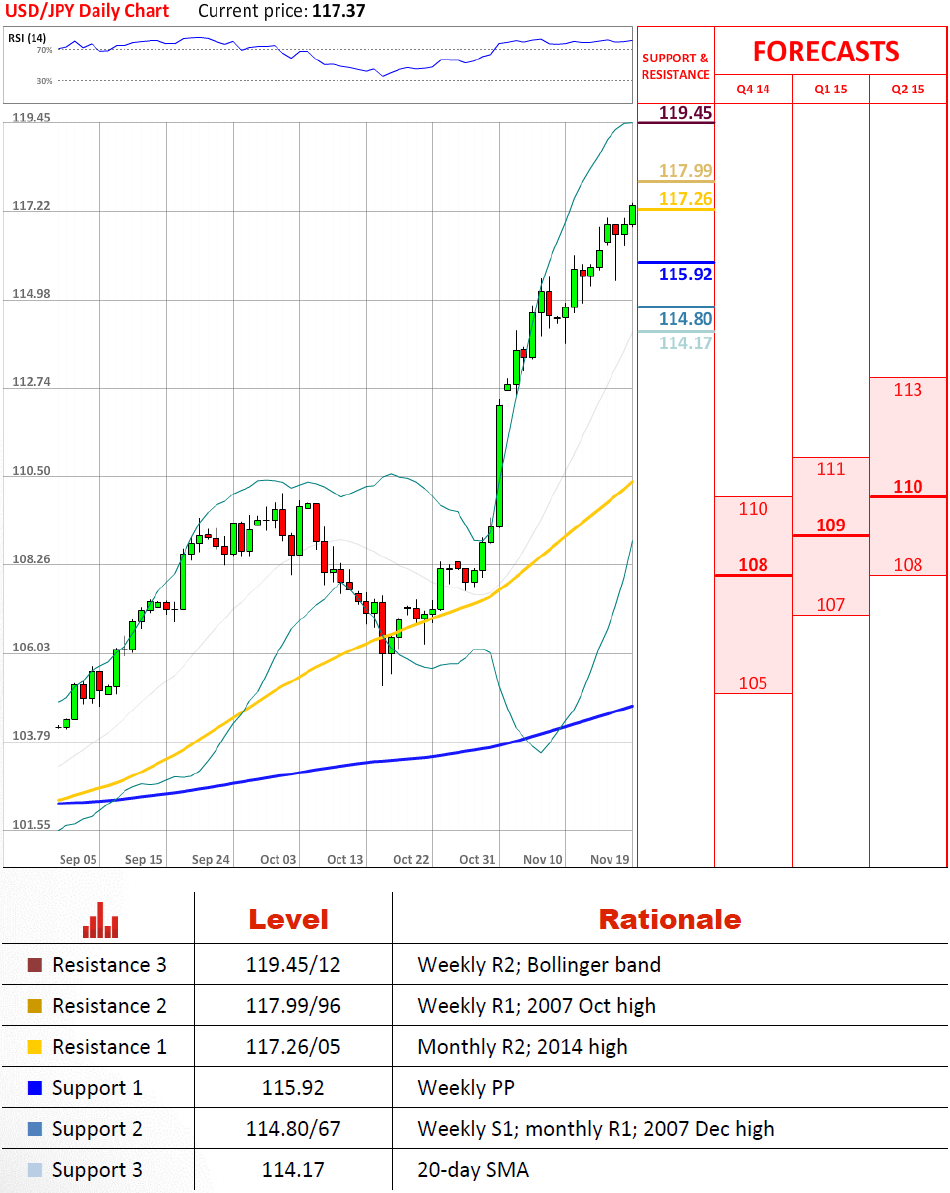Click the 117.99/96 level cell
950x1193 pixels.
tap(293, 1006)
